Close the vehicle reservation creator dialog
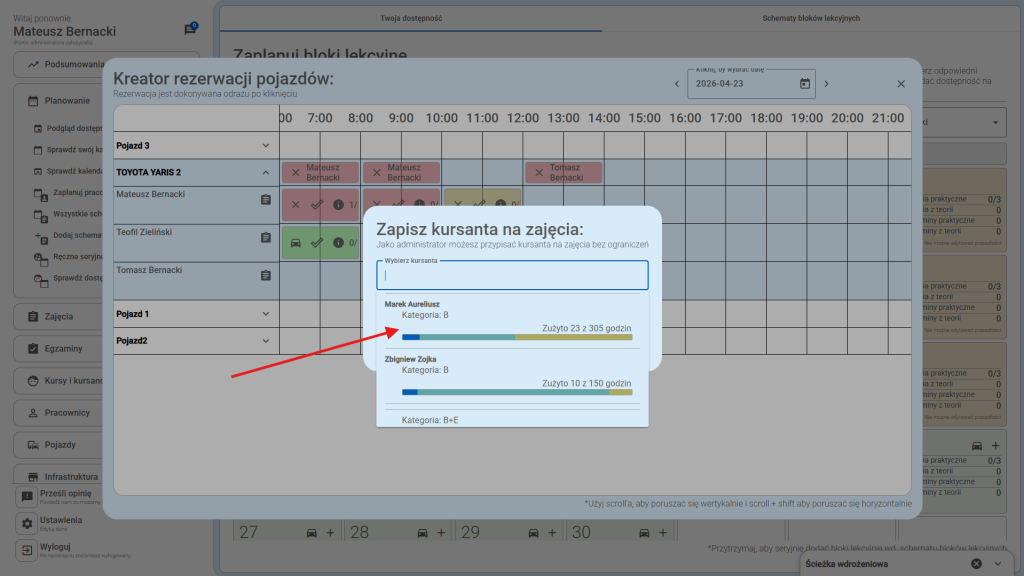The height and width of the screenshot is (576, 1024). 900,84
